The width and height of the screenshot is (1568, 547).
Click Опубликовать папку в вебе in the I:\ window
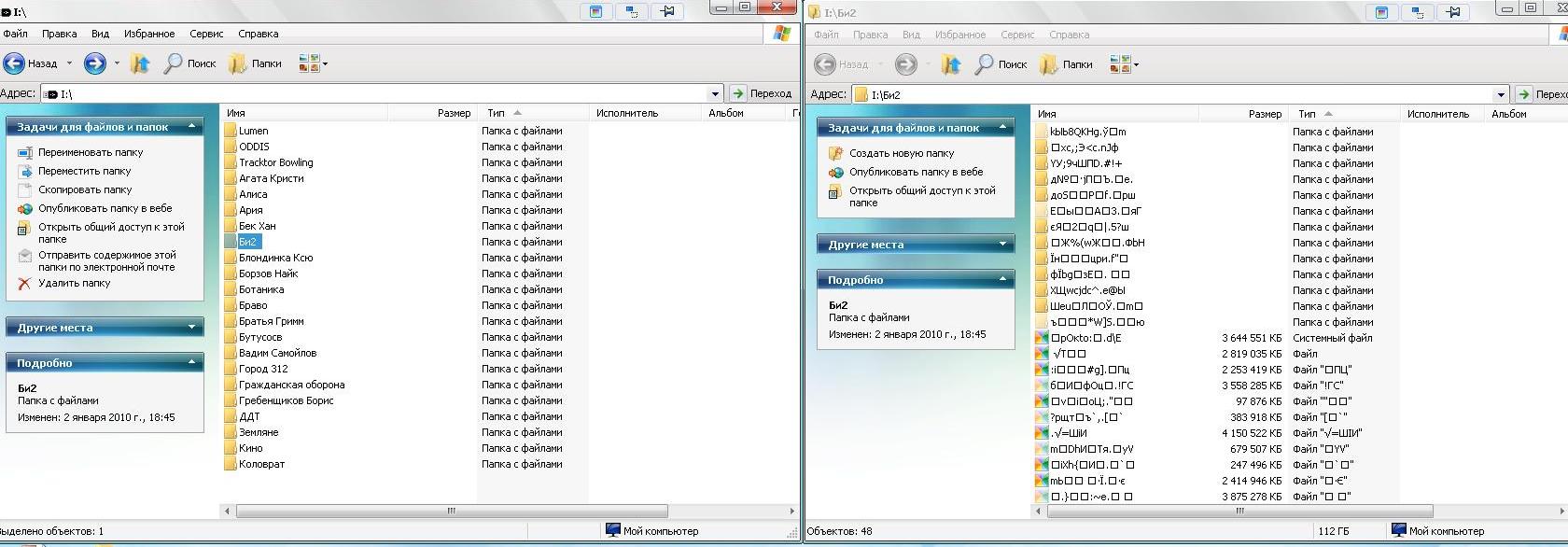point(105,208)
